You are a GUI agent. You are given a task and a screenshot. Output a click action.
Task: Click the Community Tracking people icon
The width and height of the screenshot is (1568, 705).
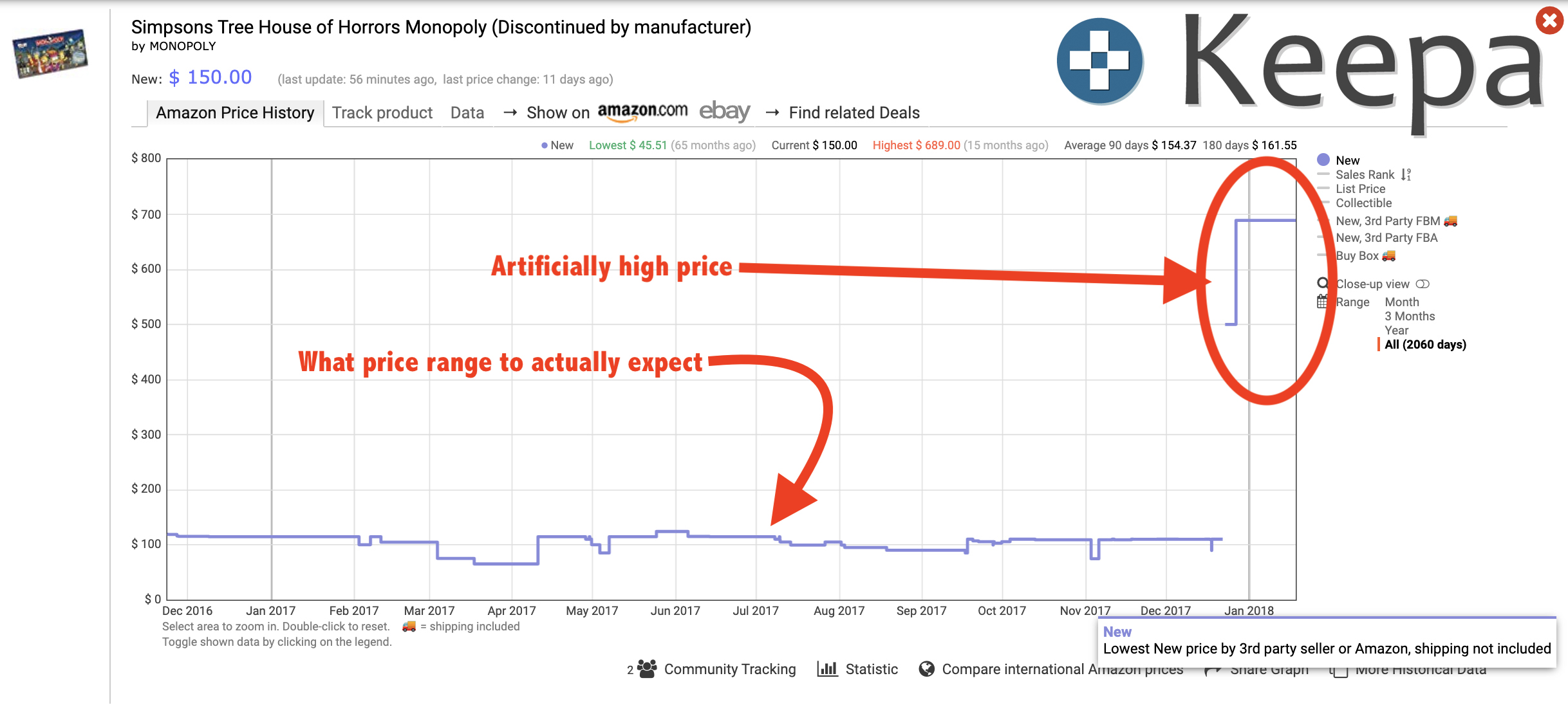point(647,668)
